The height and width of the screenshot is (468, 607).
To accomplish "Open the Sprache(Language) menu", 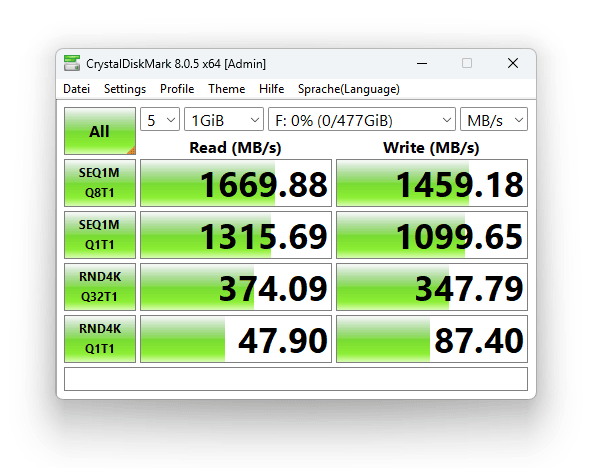I will pyautogui.click(x=348, y=89).
